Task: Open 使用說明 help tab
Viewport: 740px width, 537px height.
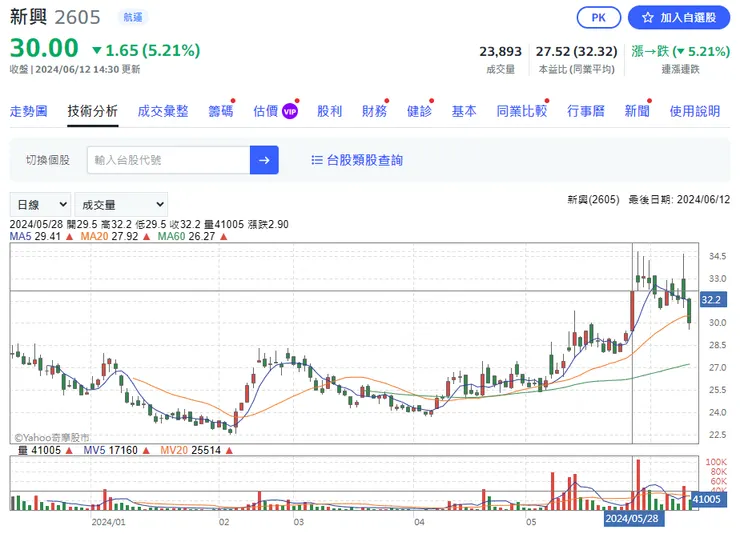Action: tap(695, 111)
